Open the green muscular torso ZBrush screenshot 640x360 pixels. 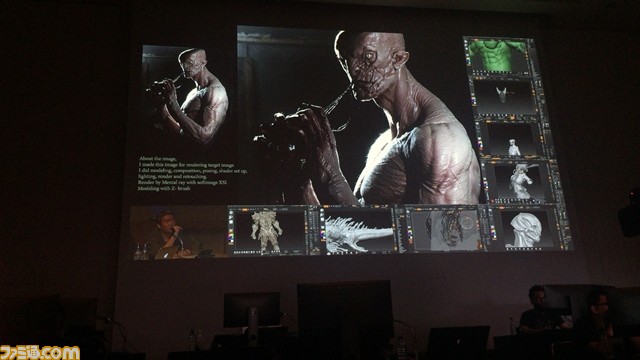[x=498, y=56]
